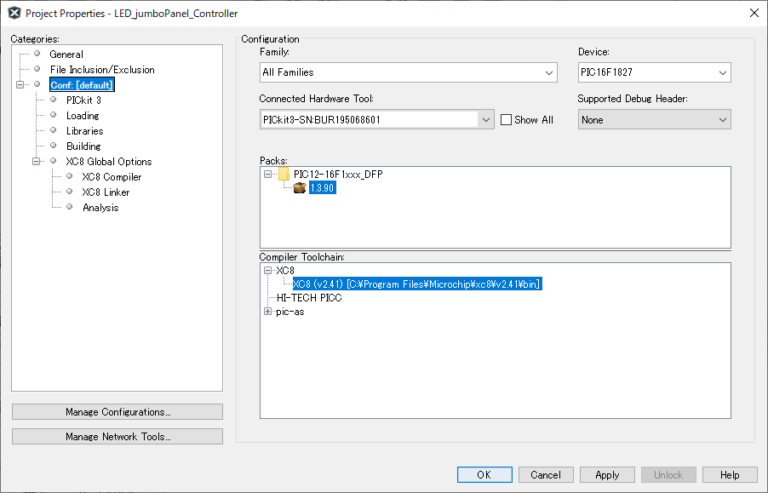The height and width of the screenshot is (493, 768).
Task: Select the 1.3.90 pack version icon
Action: [x=299, y=188]
